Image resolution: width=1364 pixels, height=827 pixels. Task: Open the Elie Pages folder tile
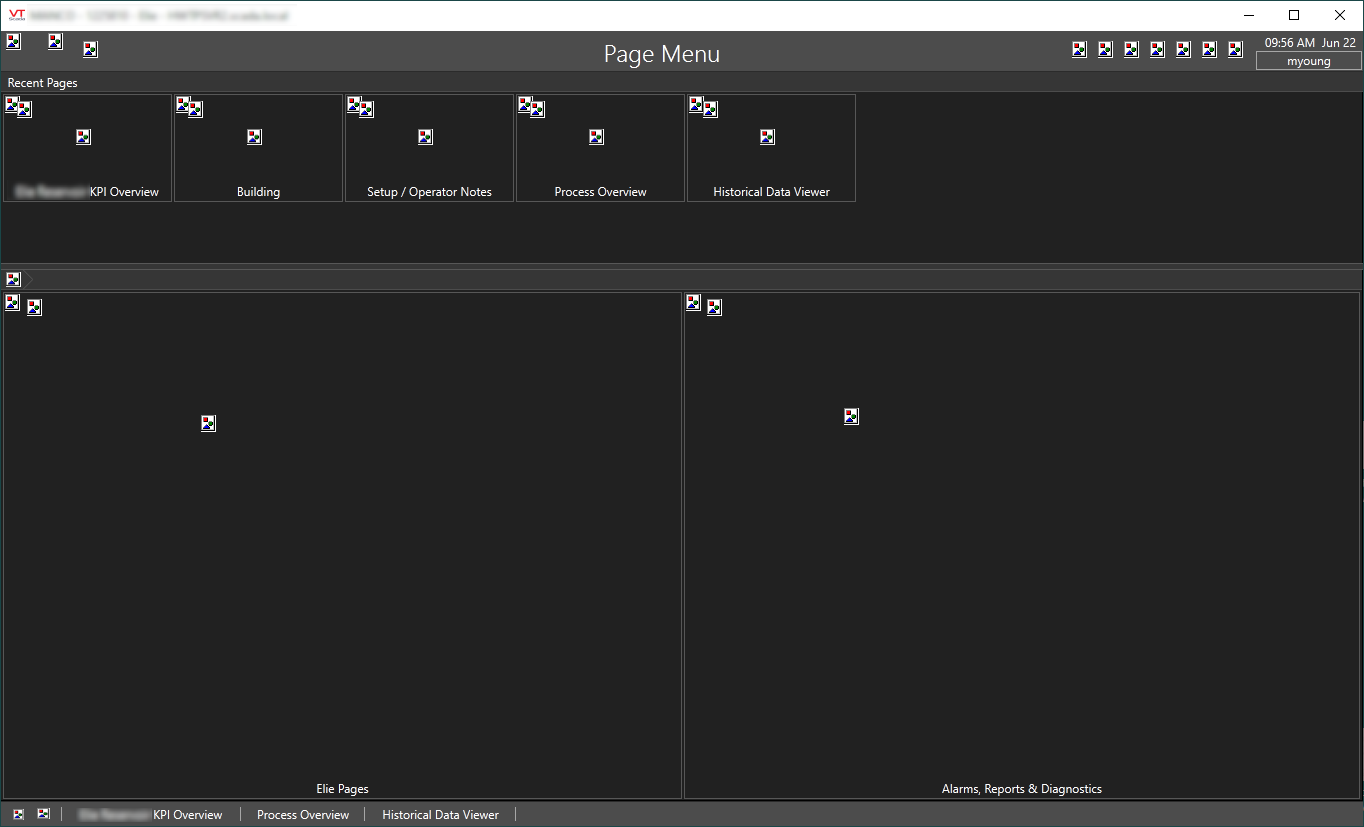tap(342, 545)
